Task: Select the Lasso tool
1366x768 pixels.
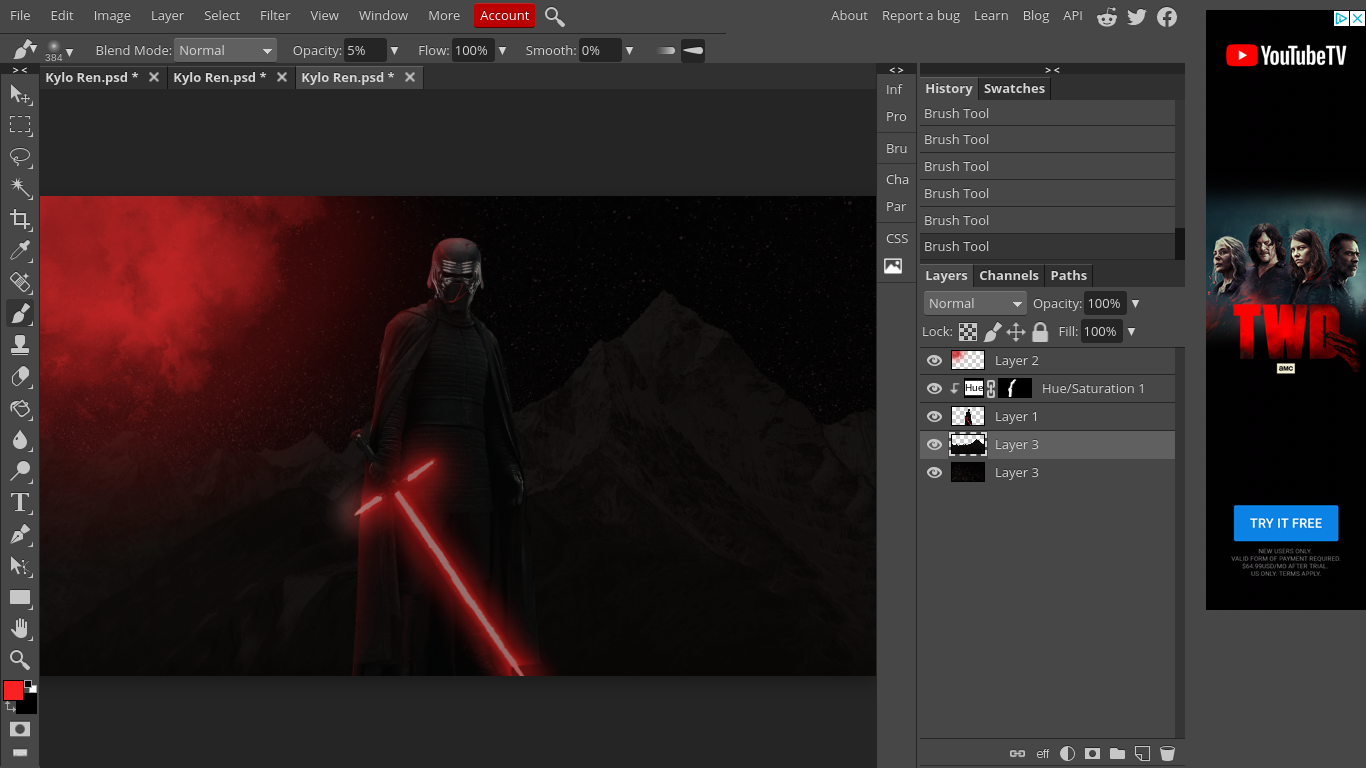Action: [19, 157]
